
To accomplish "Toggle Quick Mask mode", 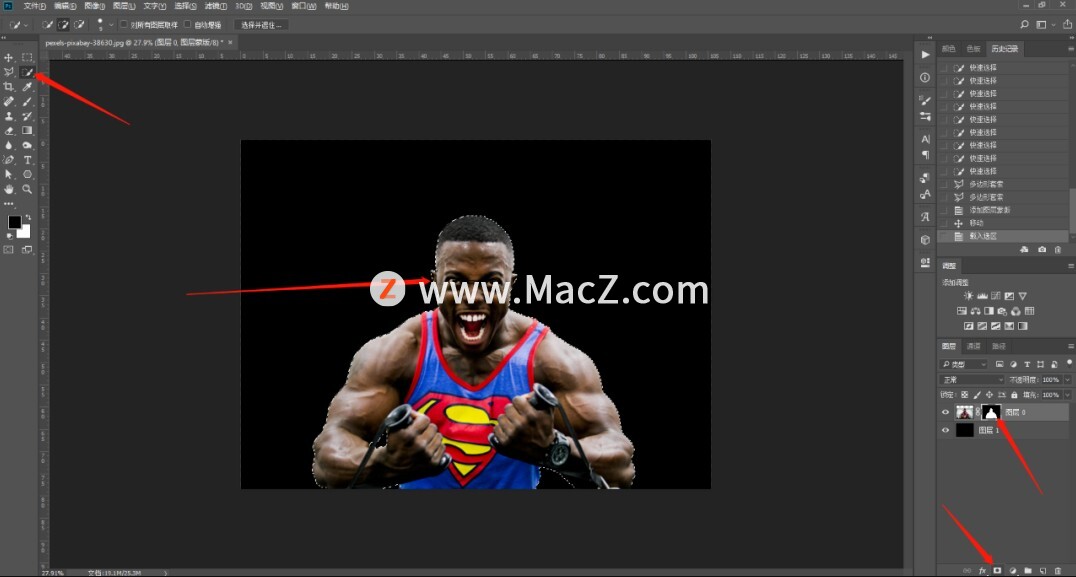I will (x=9, y=250).
